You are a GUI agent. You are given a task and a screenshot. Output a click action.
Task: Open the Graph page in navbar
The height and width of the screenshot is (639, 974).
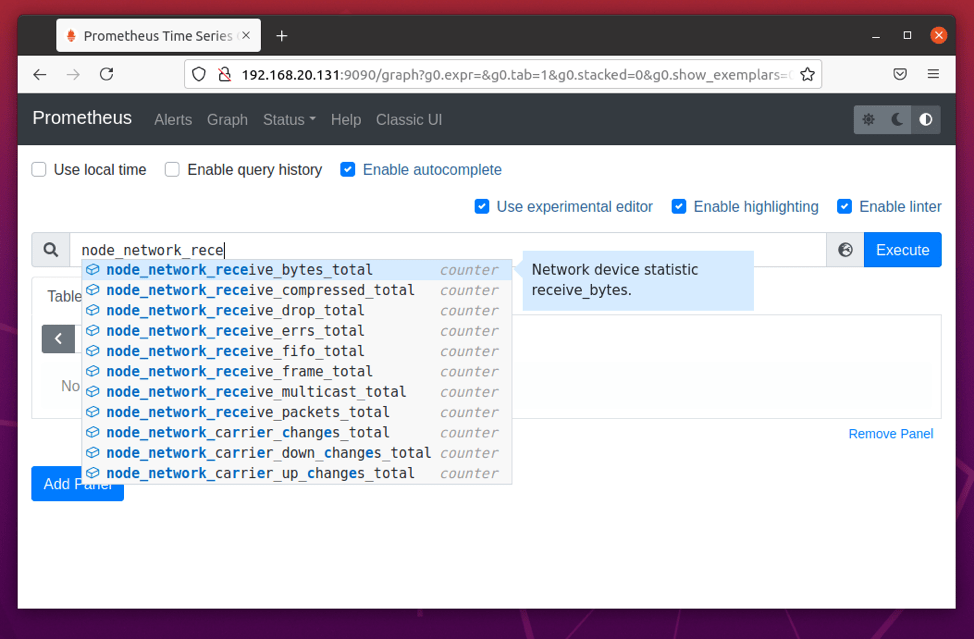(x=227, y=119)
